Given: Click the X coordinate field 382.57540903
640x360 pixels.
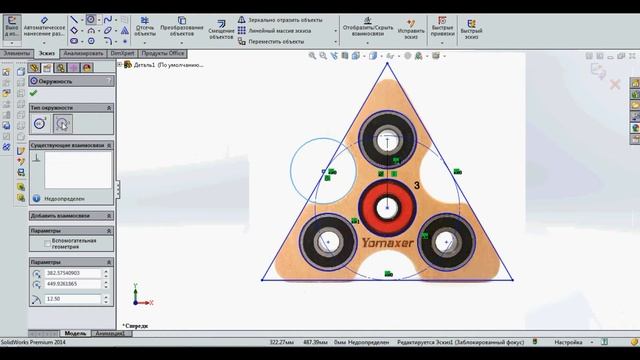Looking at the screenshot, I should [x=73, y=273].
